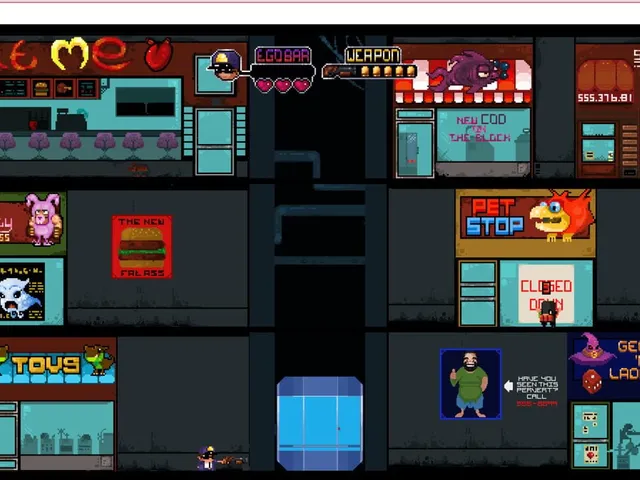Click the first bullet in the ammo counter
Viewport: 640px width, 480px height.
365,72
